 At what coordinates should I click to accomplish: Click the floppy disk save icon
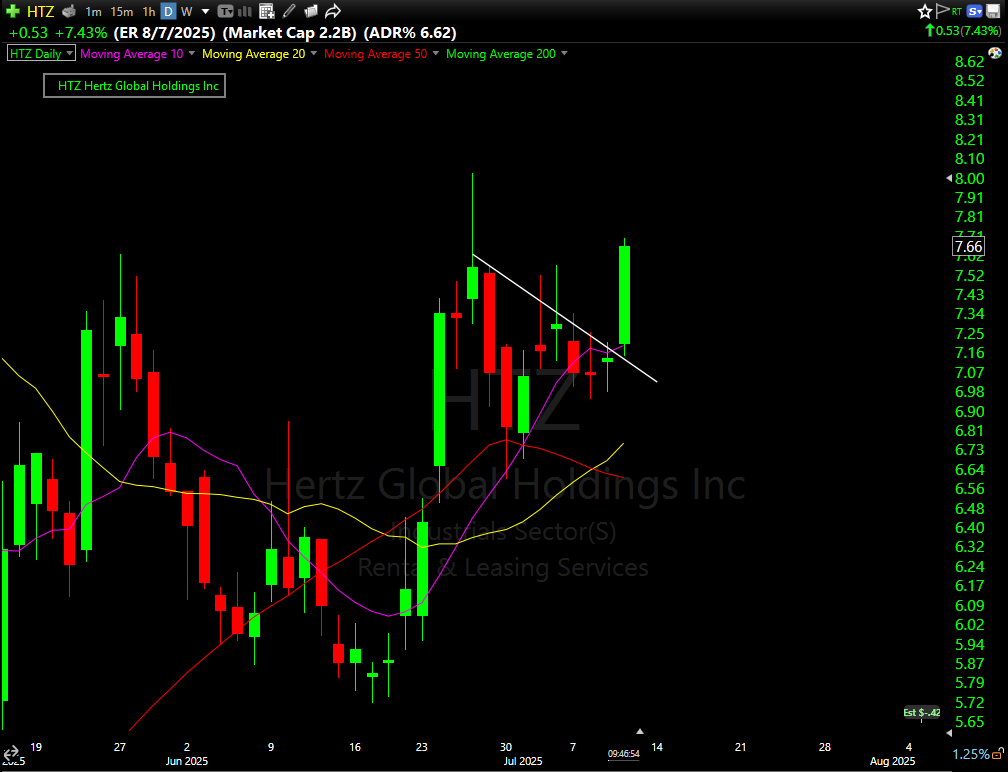coord(993,11)
